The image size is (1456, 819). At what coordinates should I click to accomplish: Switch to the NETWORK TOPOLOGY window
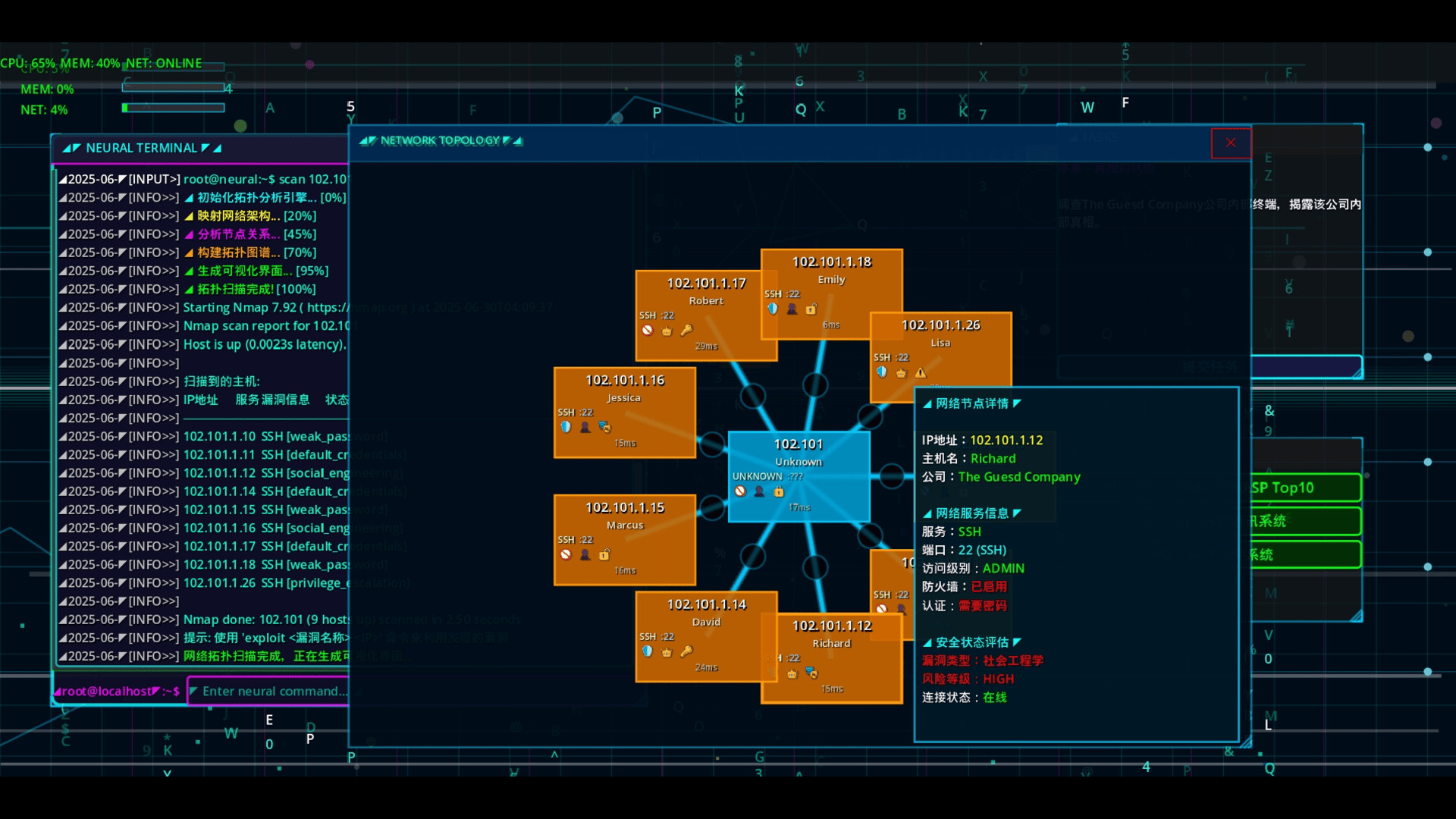(440, 140)
